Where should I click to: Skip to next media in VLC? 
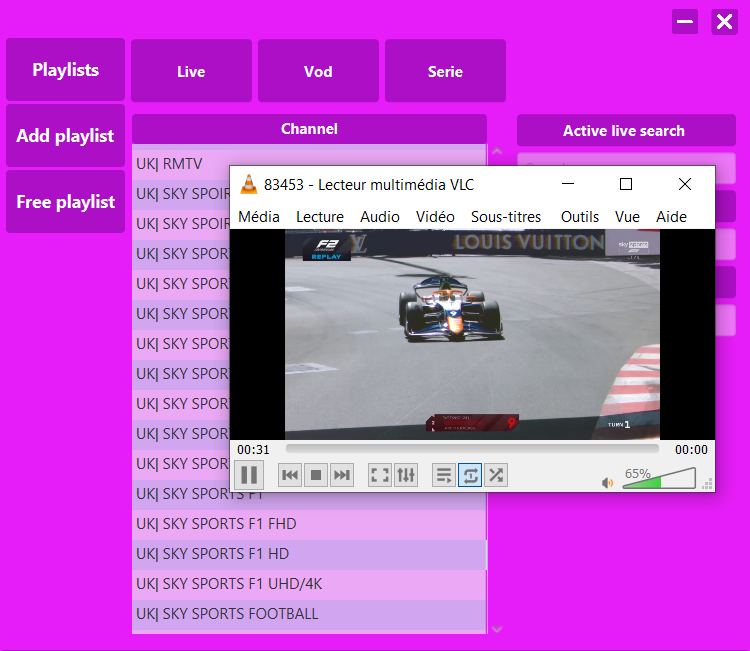click(x=342, y=475)
